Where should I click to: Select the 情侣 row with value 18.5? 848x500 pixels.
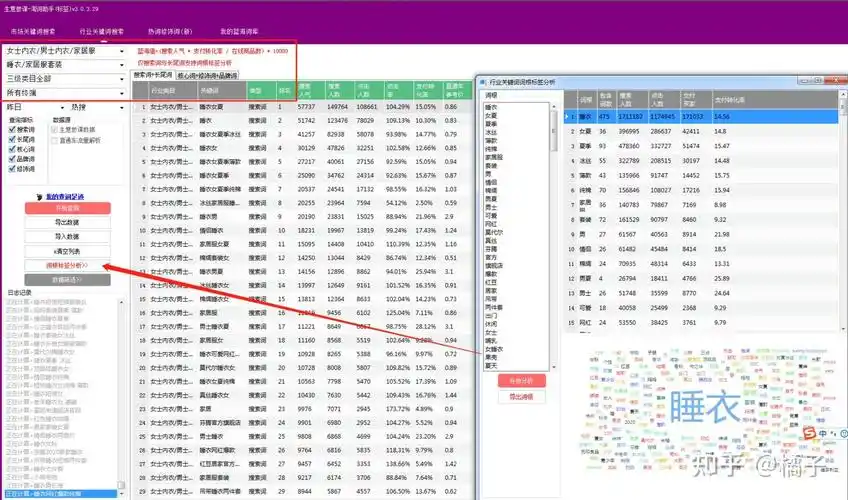[701, 249]
